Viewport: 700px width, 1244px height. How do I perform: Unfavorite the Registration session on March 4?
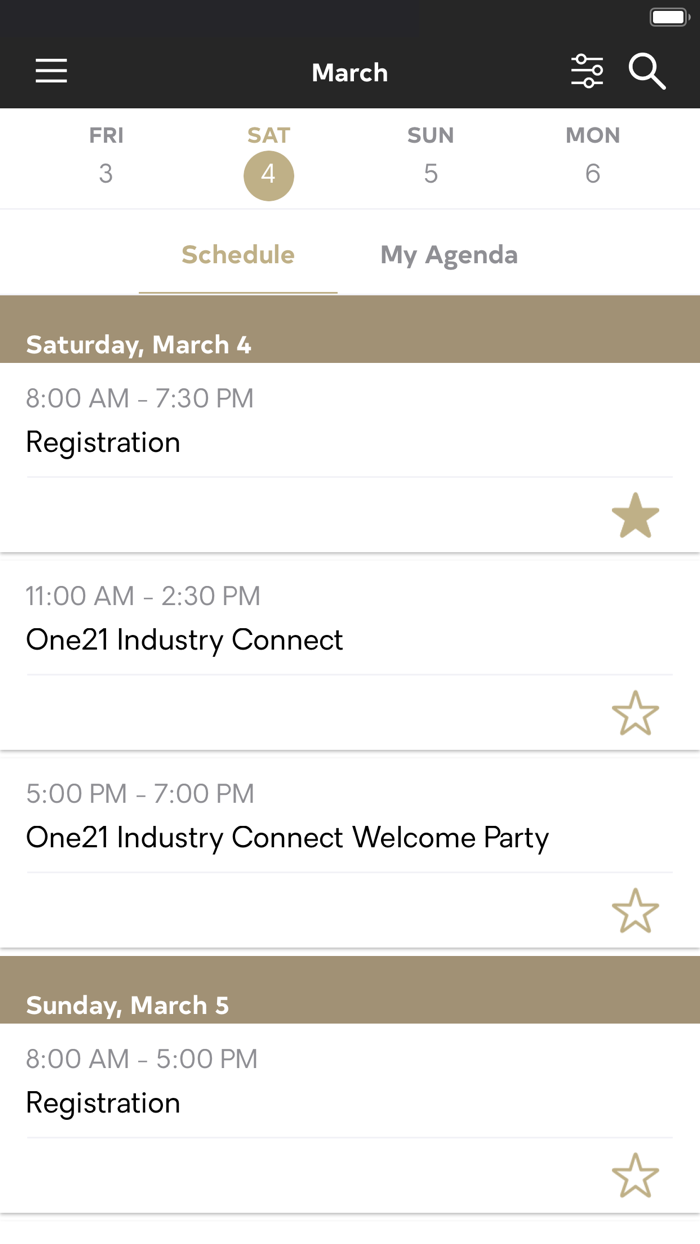(x=635, y=515)
